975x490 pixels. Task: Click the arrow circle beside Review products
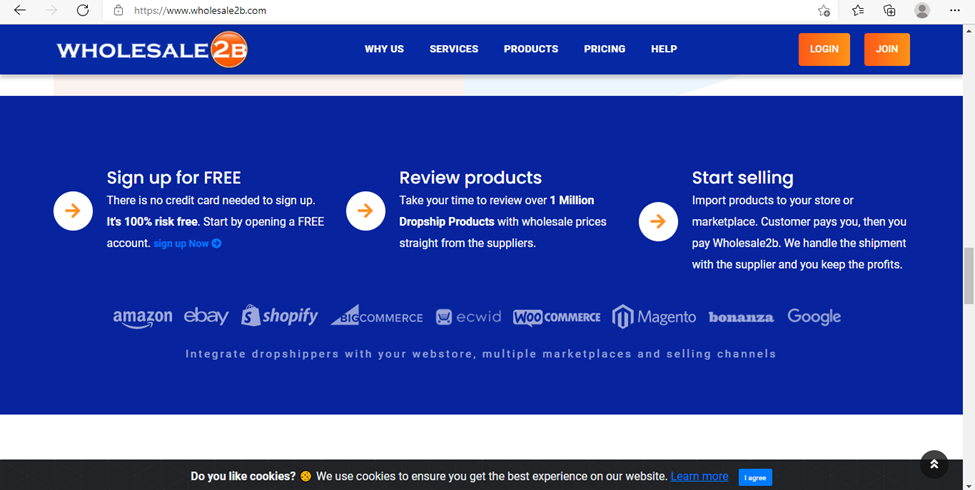pos(366,211)
